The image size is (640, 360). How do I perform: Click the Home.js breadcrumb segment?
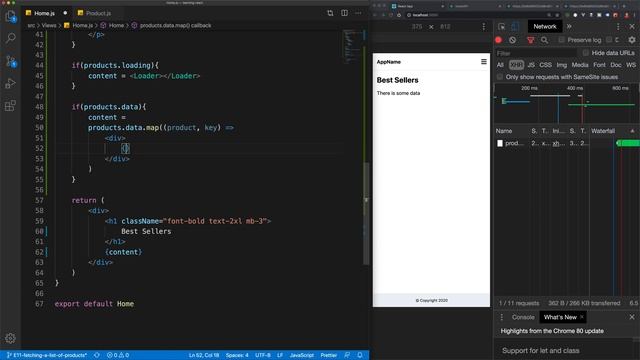click(x=82, y=25)
